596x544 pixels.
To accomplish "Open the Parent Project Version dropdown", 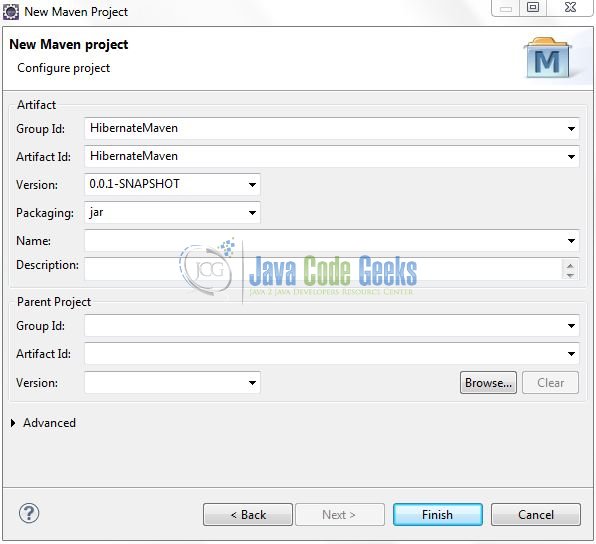I will pos(252,383).
